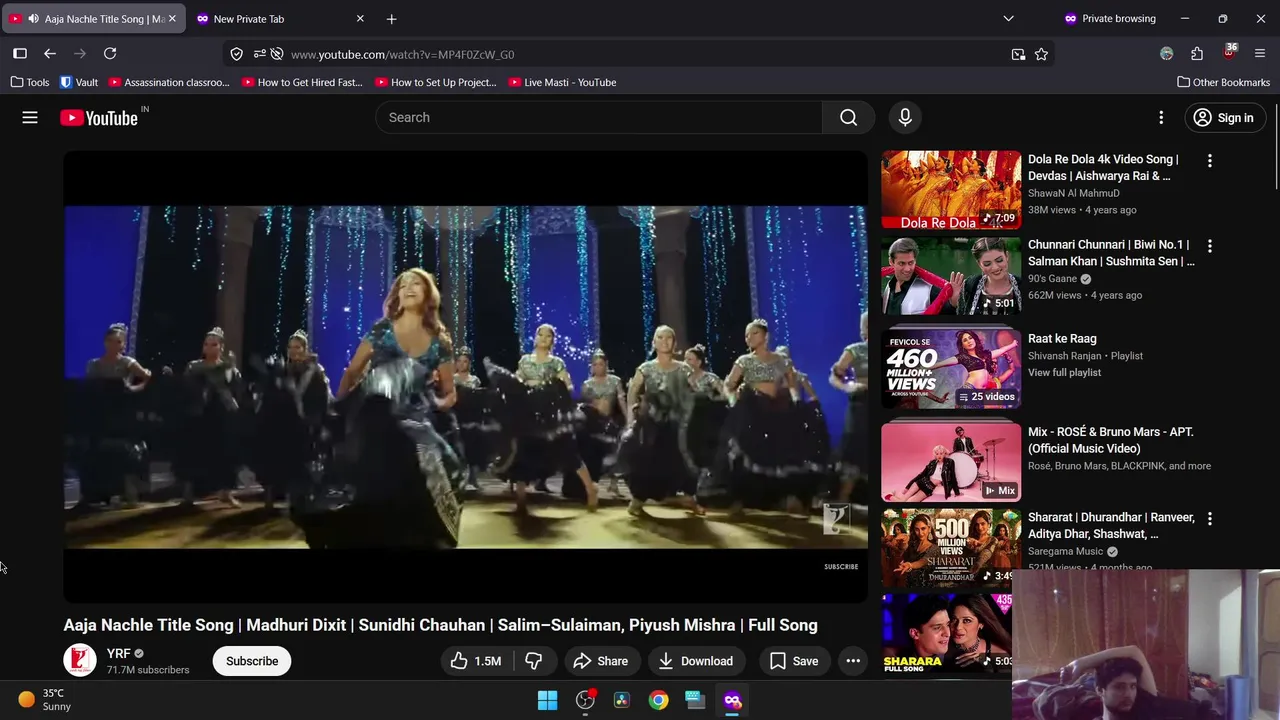Close the New Private Tab

click(x=360, y=19)
